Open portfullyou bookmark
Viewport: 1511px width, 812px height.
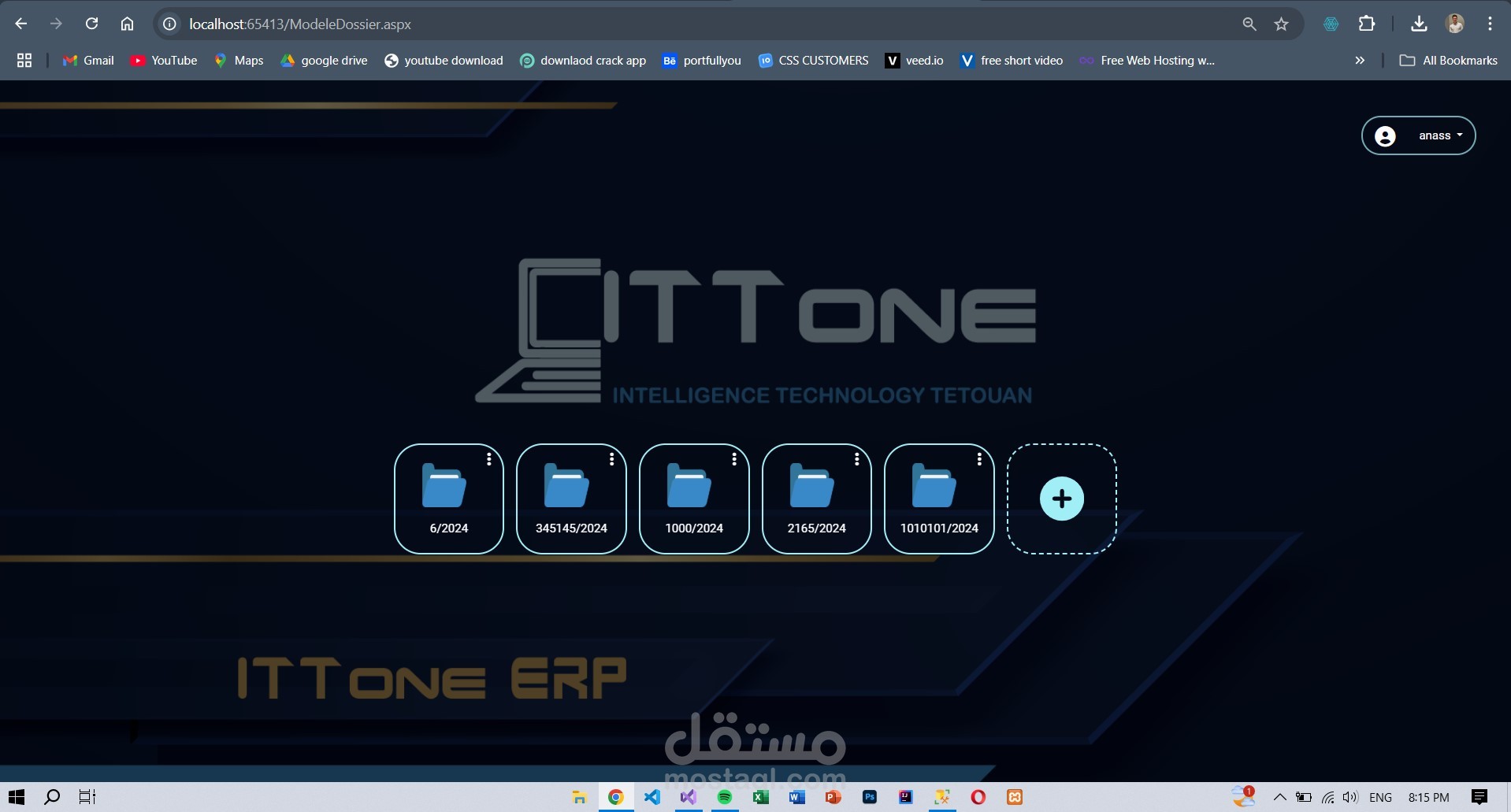click(701, 60)
